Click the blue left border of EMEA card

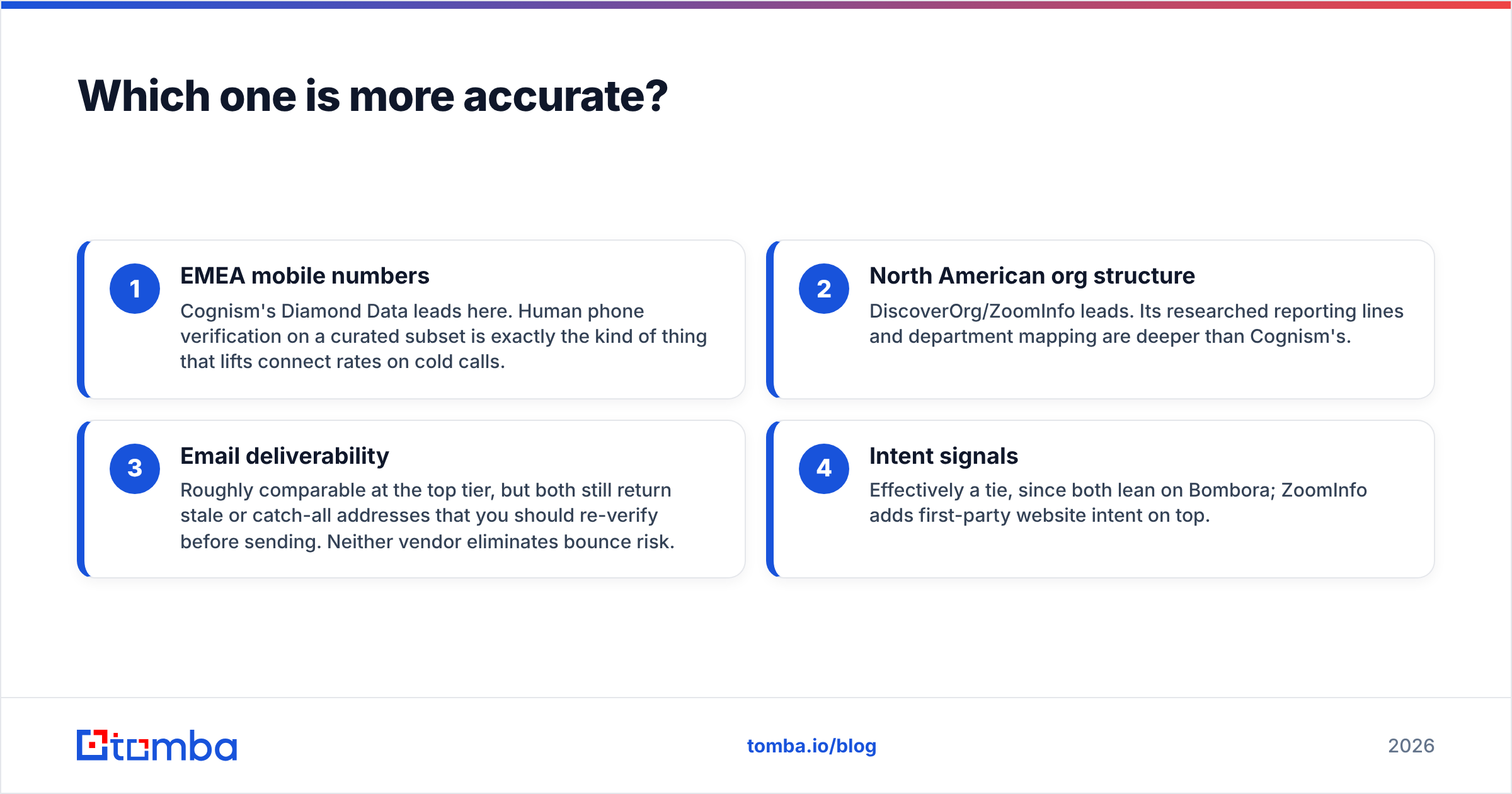click(81, 319)
